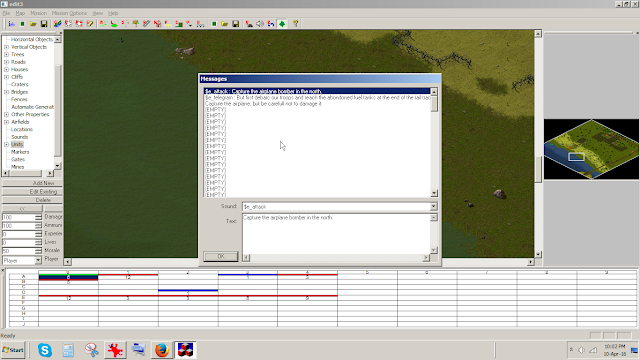Click the second floppy disk save icon
Image resolution: width=640 pixels, height=360 pixels.
point(236,24)
